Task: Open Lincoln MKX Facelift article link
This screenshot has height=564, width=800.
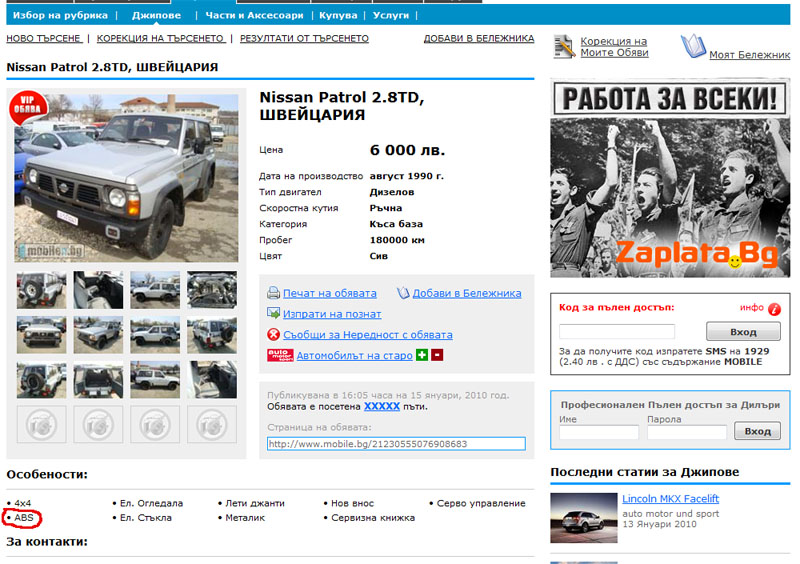Action: coord(670,499)
